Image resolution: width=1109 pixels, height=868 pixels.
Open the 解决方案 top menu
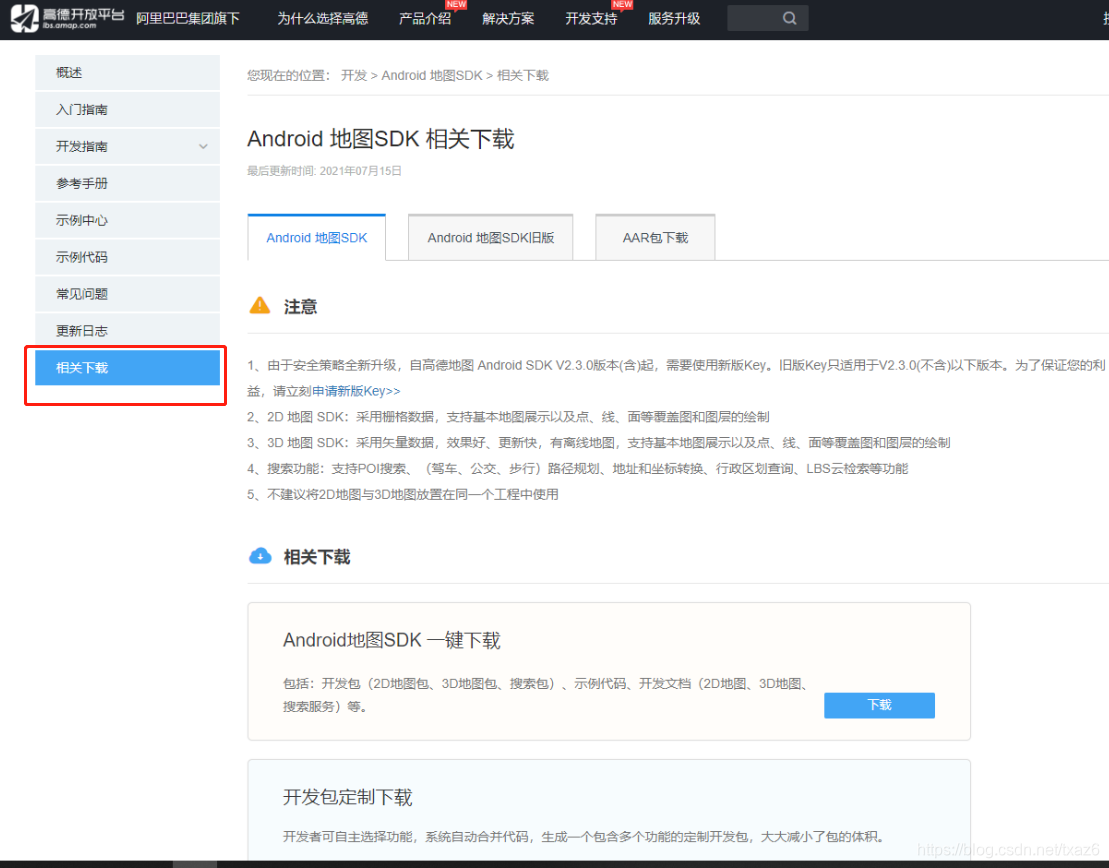(x=508, y=17)
